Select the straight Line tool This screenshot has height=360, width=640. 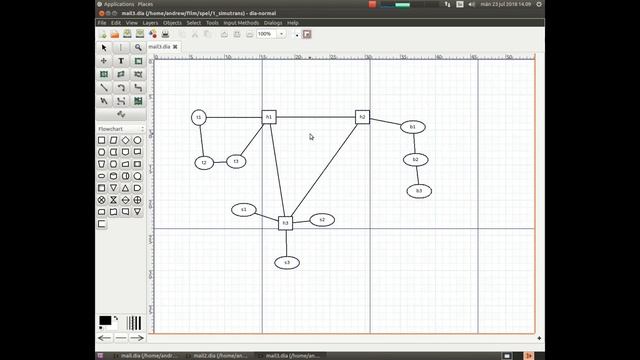click(104, 88)
